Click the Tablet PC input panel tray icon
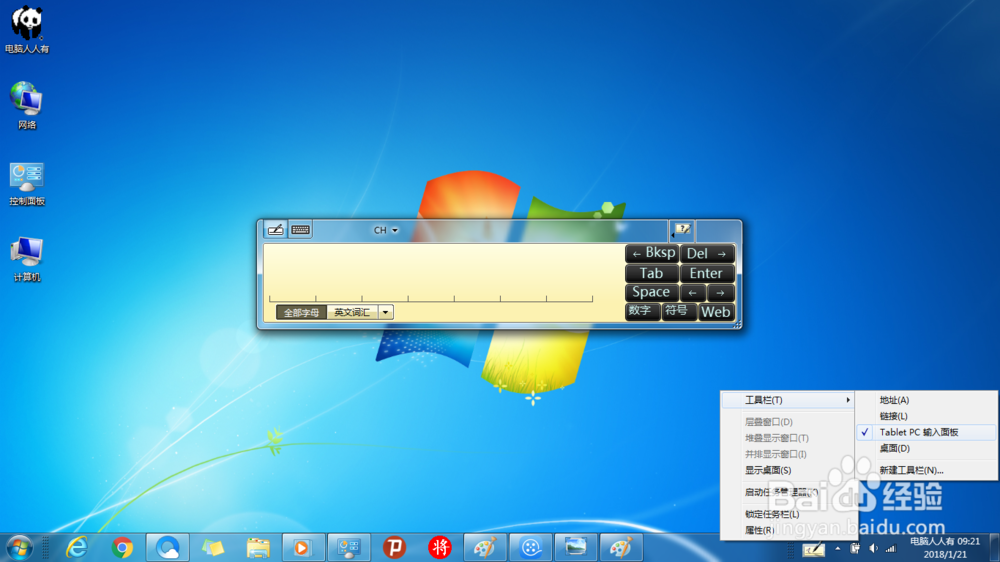 pos(813,549)
